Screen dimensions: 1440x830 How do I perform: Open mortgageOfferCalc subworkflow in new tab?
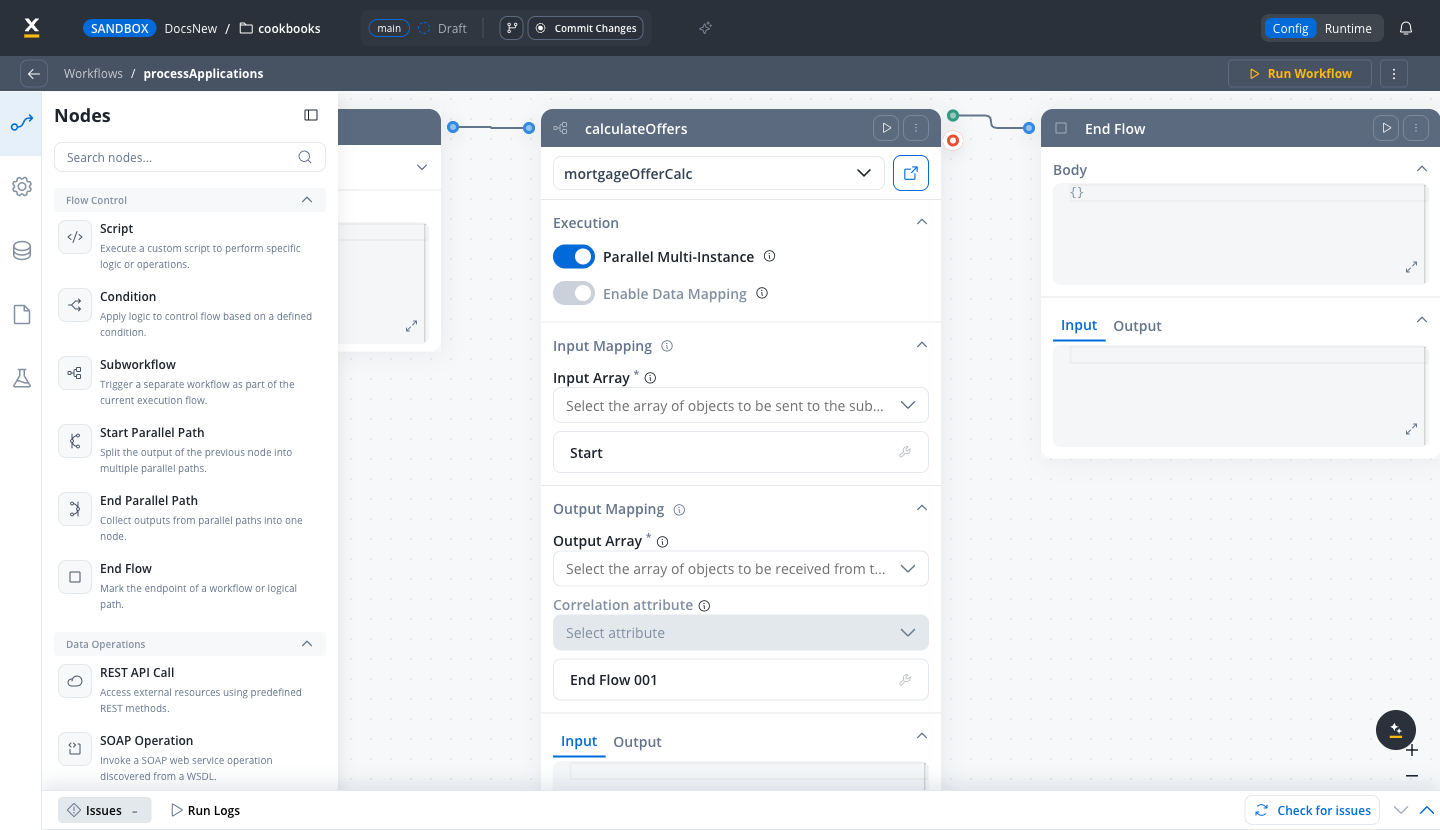pyautogui.click(x=910, y=173)
